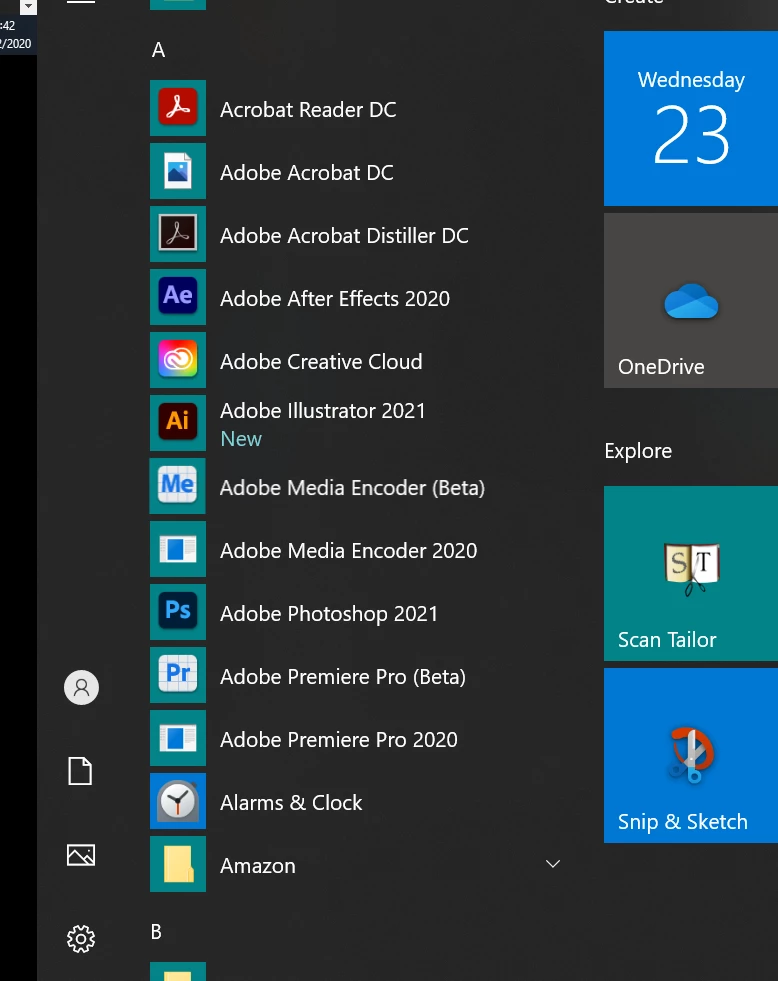
Task: Click the Premiere Pro (Beta) Pr icon
Action: [178, 675]
